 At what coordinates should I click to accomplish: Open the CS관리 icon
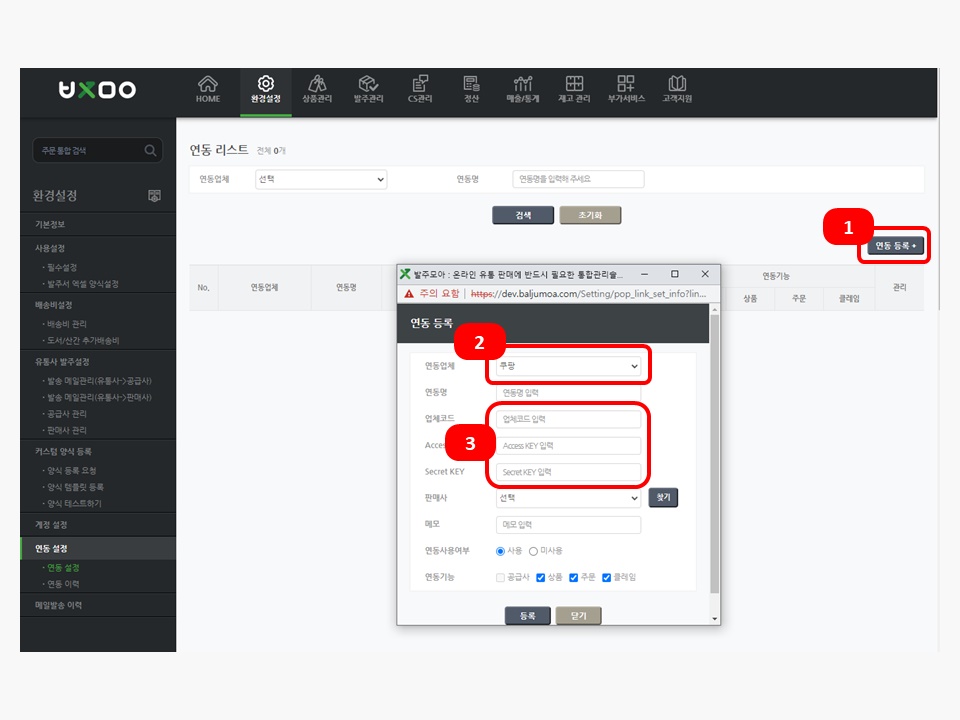[x=419, y=88]
